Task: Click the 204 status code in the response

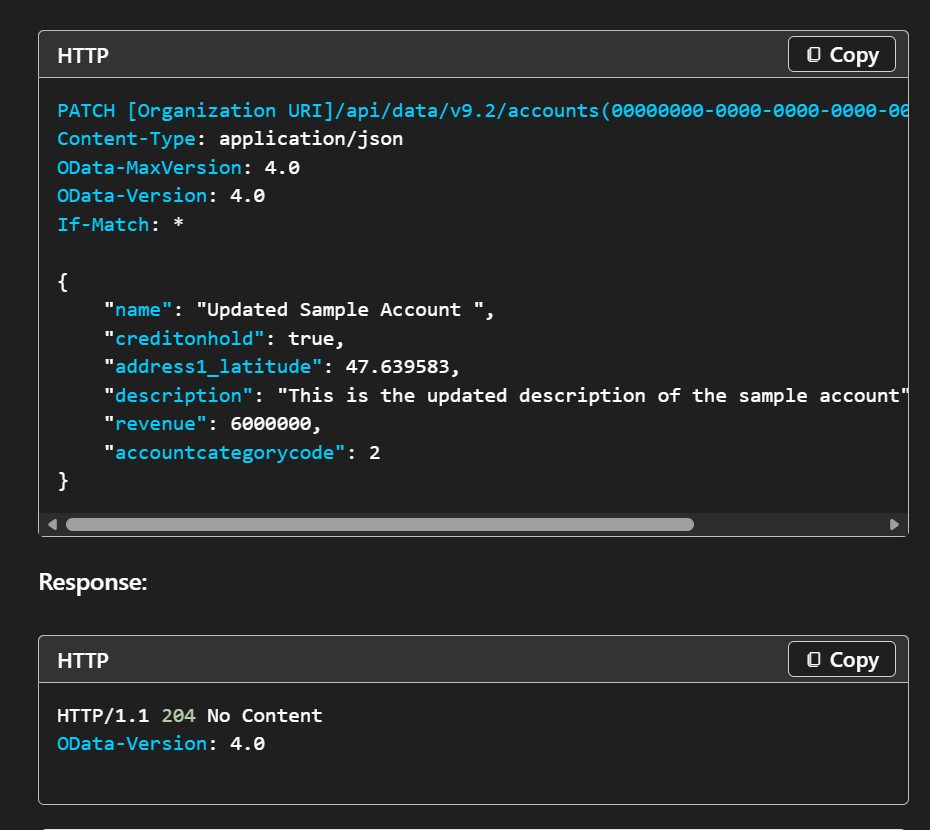Action: pos(178,715)
